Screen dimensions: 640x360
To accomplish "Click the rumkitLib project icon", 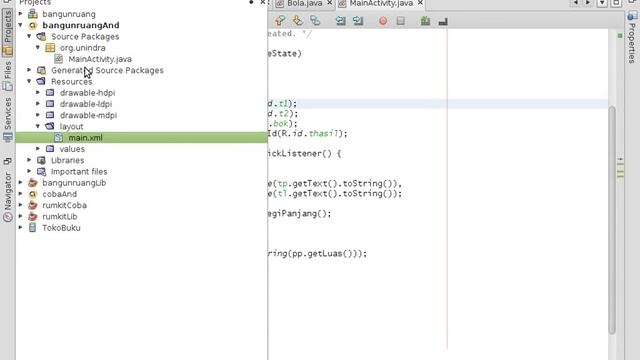I will click(x=33, y=216).
